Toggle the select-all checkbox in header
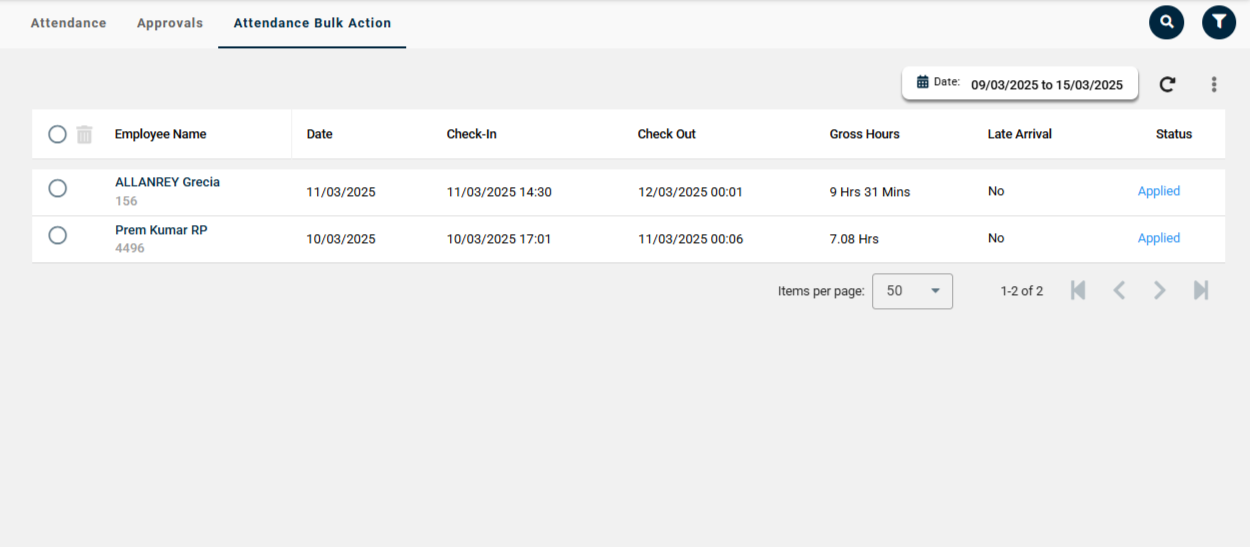 (57, 134)
